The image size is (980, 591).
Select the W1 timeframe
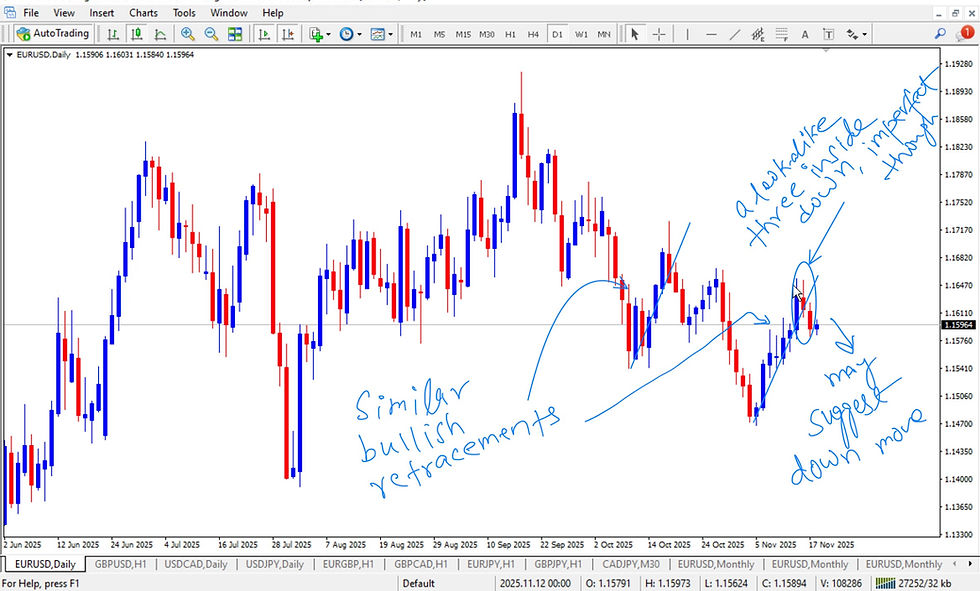(x=581, y=34)
